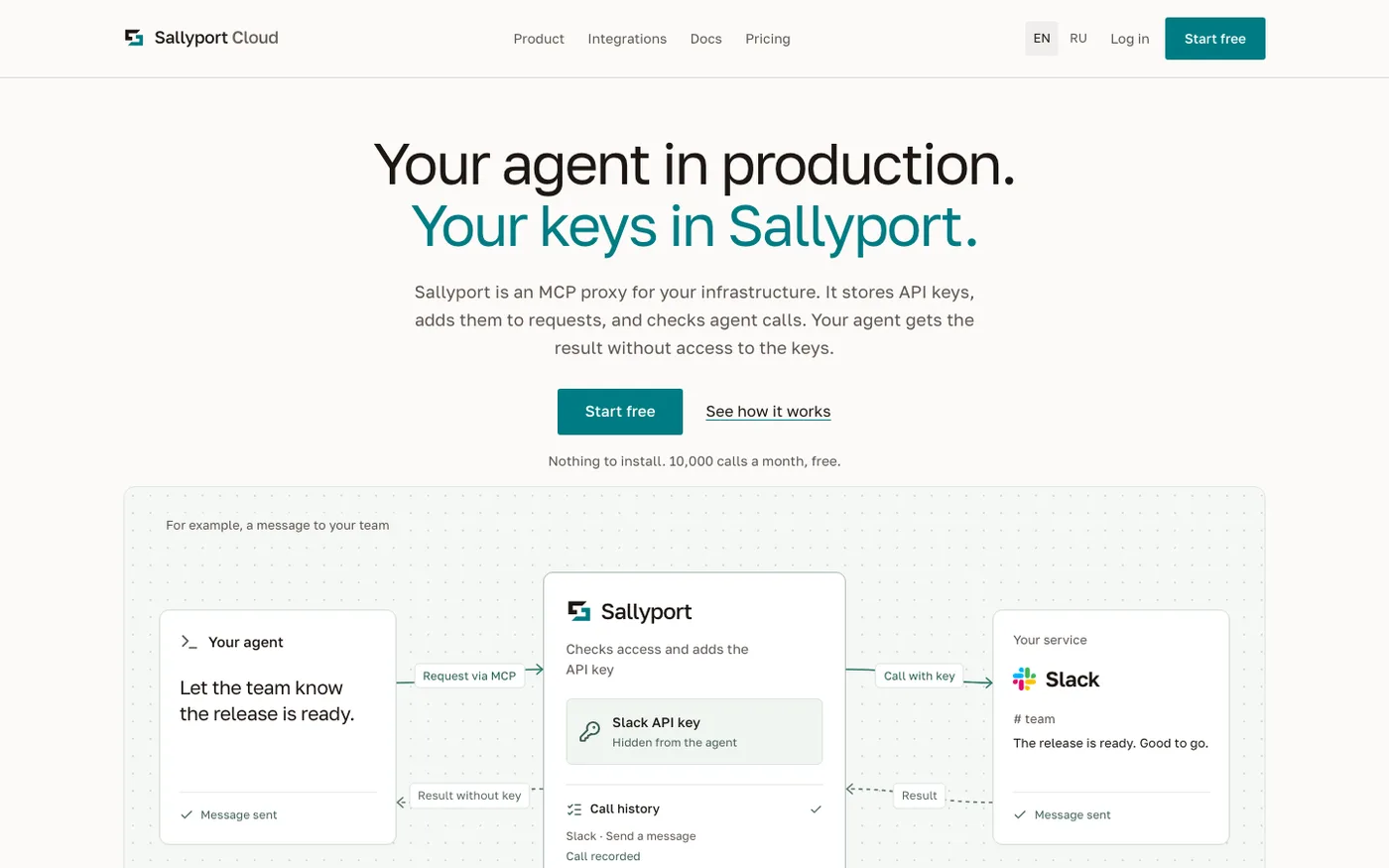
Task: Switch language to EN
Action: click(x=1042, y=39)
